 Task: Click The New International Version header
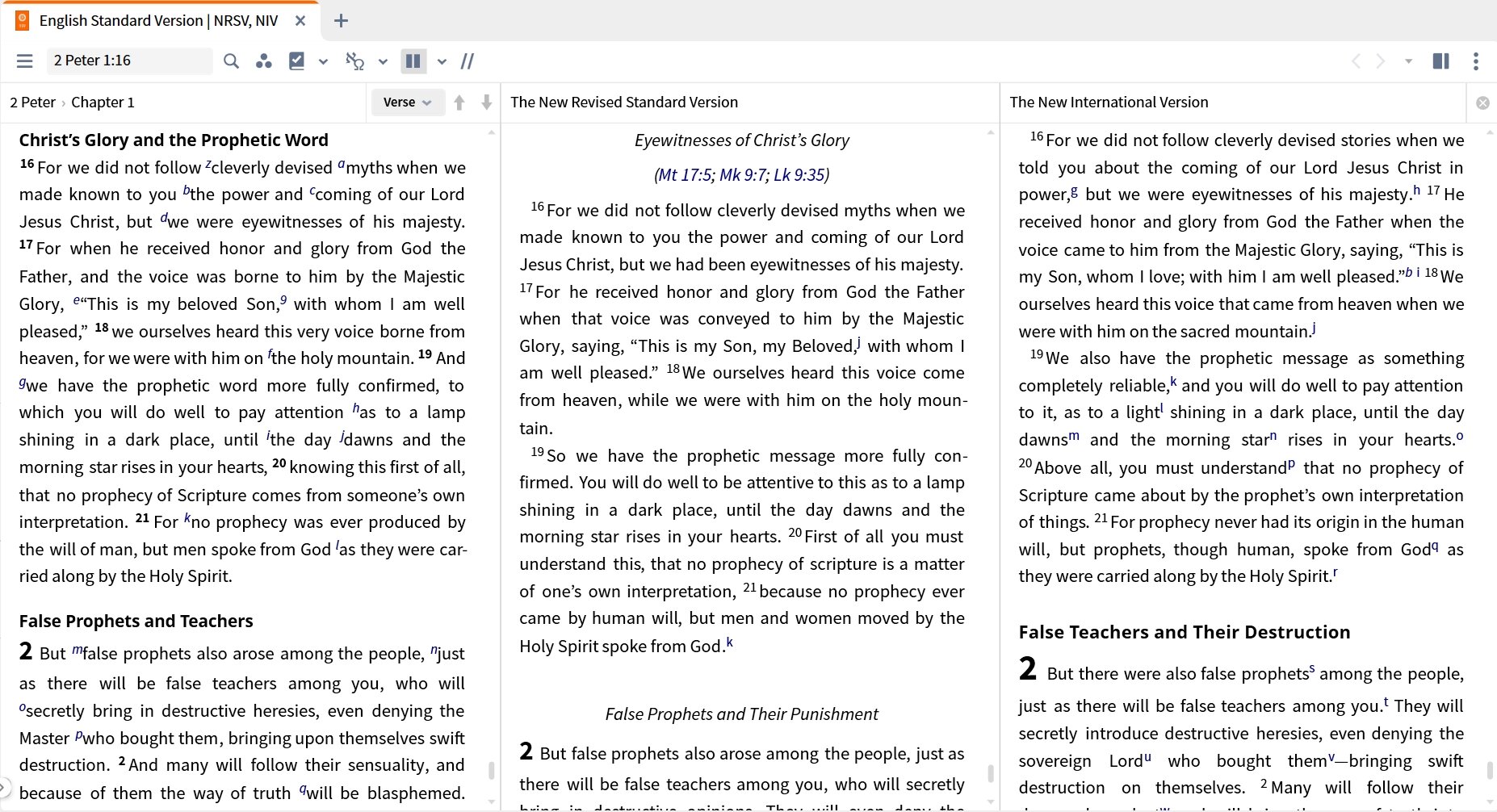(1109, 103)
